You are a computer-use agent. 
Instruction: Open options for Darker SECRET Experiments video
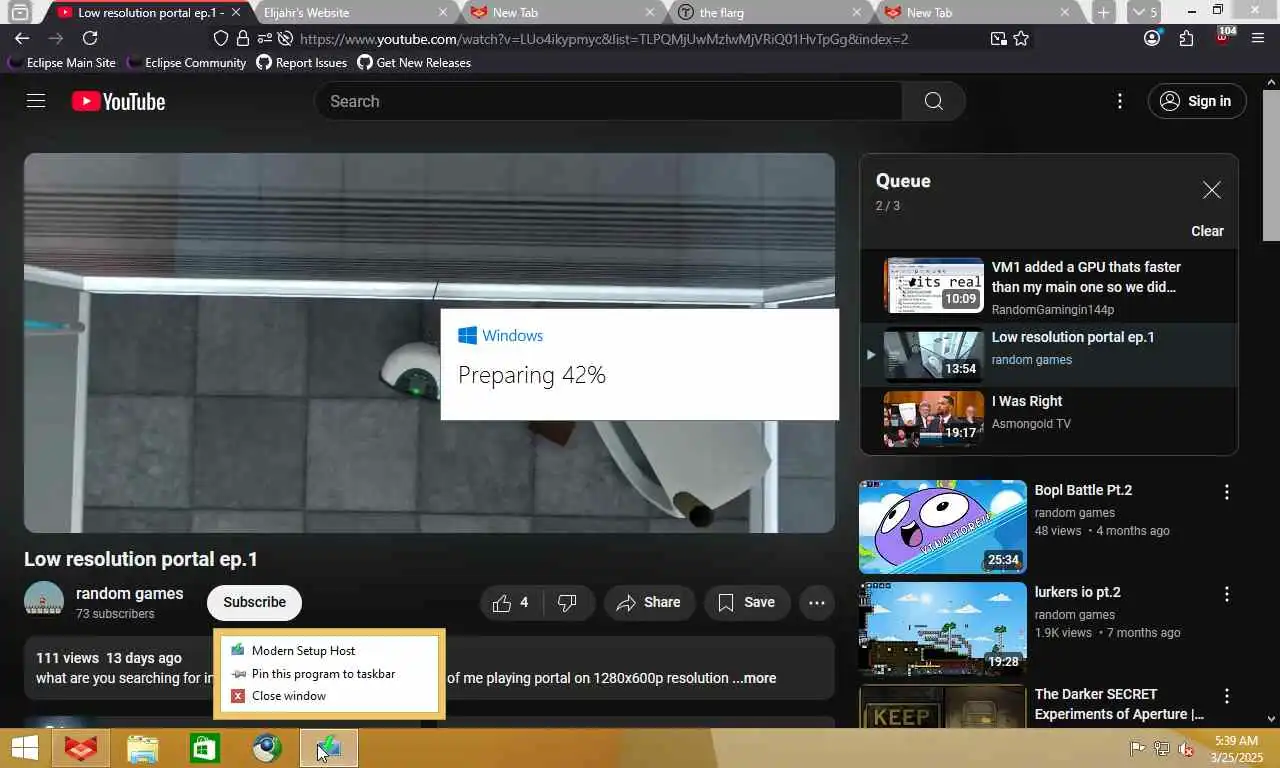[1227, 696]
